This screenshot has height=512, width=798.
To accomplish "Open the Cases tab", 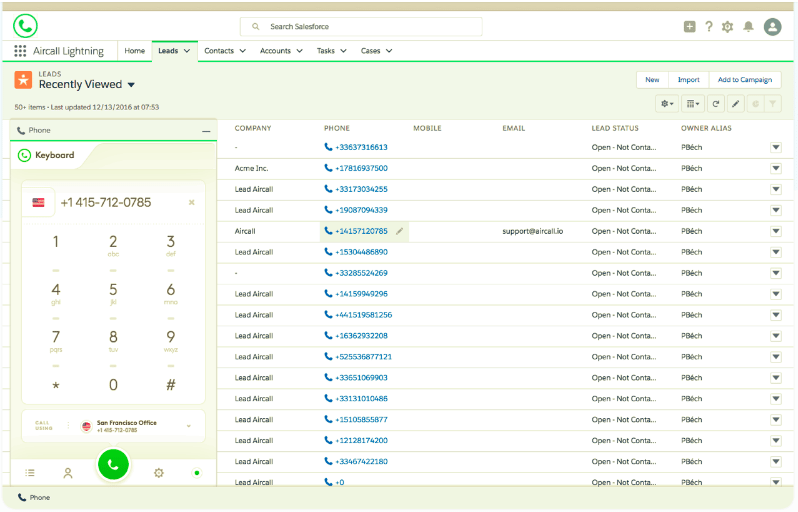I will (370, 51).
